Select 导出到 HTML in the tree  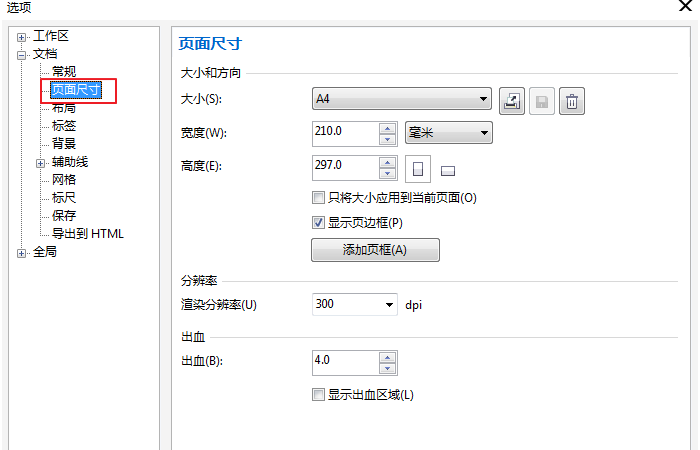88,234
